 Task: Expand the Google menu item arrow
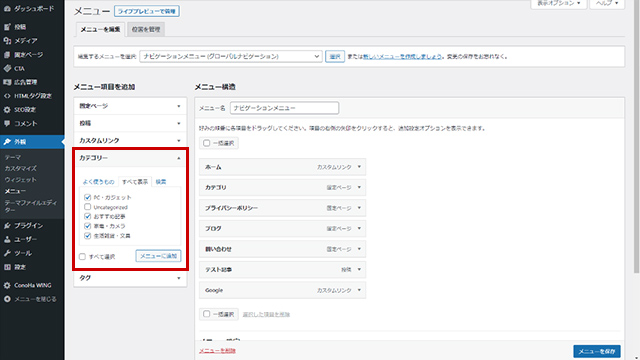click(x=359, y=290)
